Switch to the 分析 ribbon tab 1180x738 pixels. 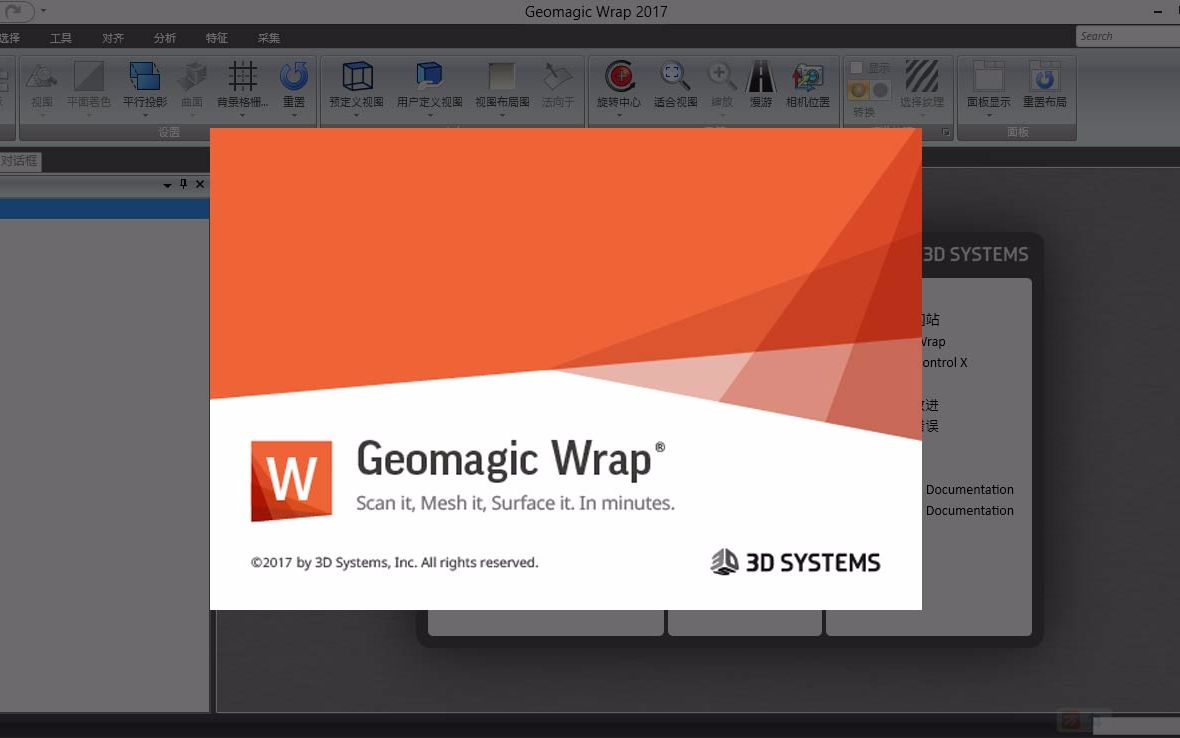pos(165,38)
